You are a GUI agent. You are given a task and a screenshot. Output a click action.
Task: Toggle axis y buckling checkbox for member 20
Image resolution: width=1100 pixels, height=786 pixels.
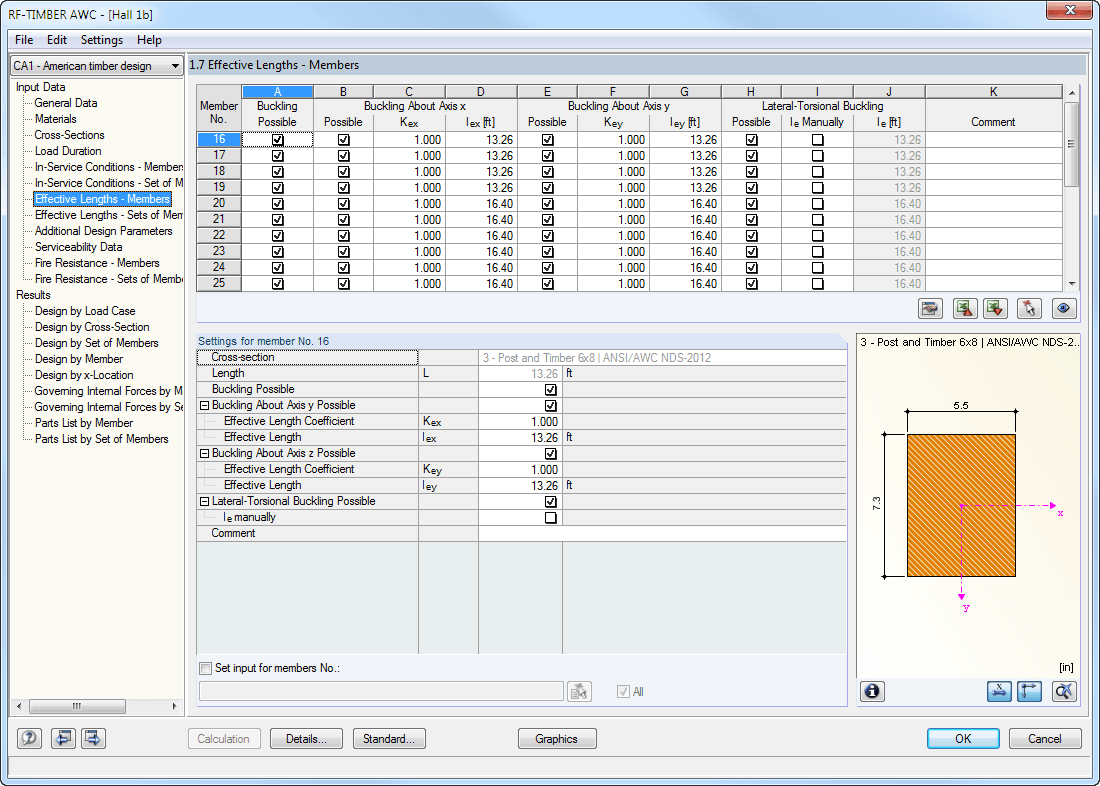(547, 204)
